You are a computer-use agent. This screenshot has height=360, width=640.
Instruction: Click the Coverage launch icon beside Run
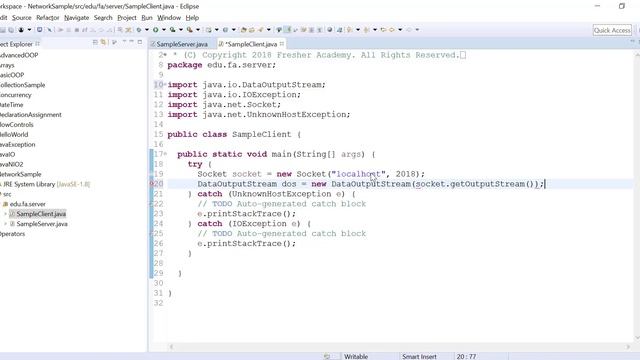tap(173, 30)
